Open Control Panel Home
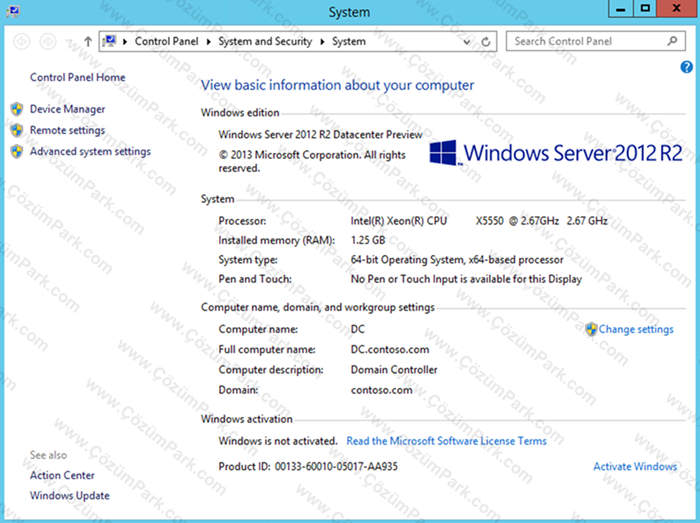The width and height of the screenshot is (700, 523). (x=78, y=77)
